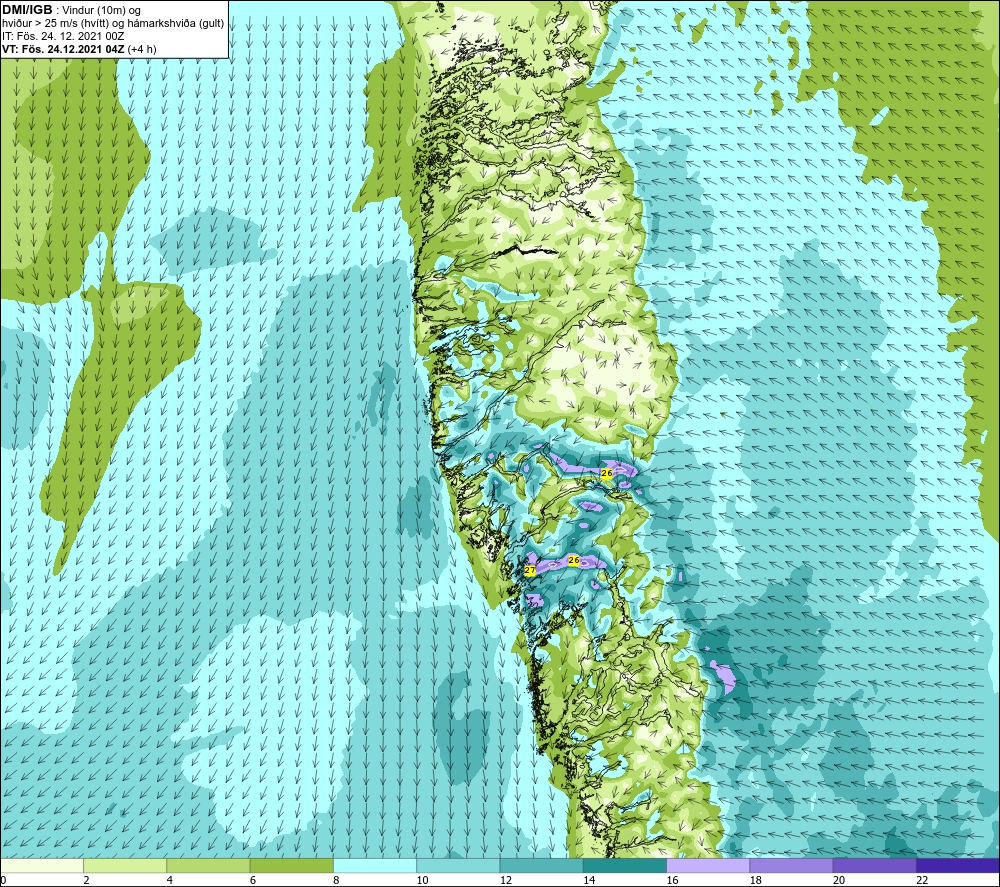This screenshot has width=1000, height=887.
Task: Click the legend scale value 12
Action: coord(506,880)
